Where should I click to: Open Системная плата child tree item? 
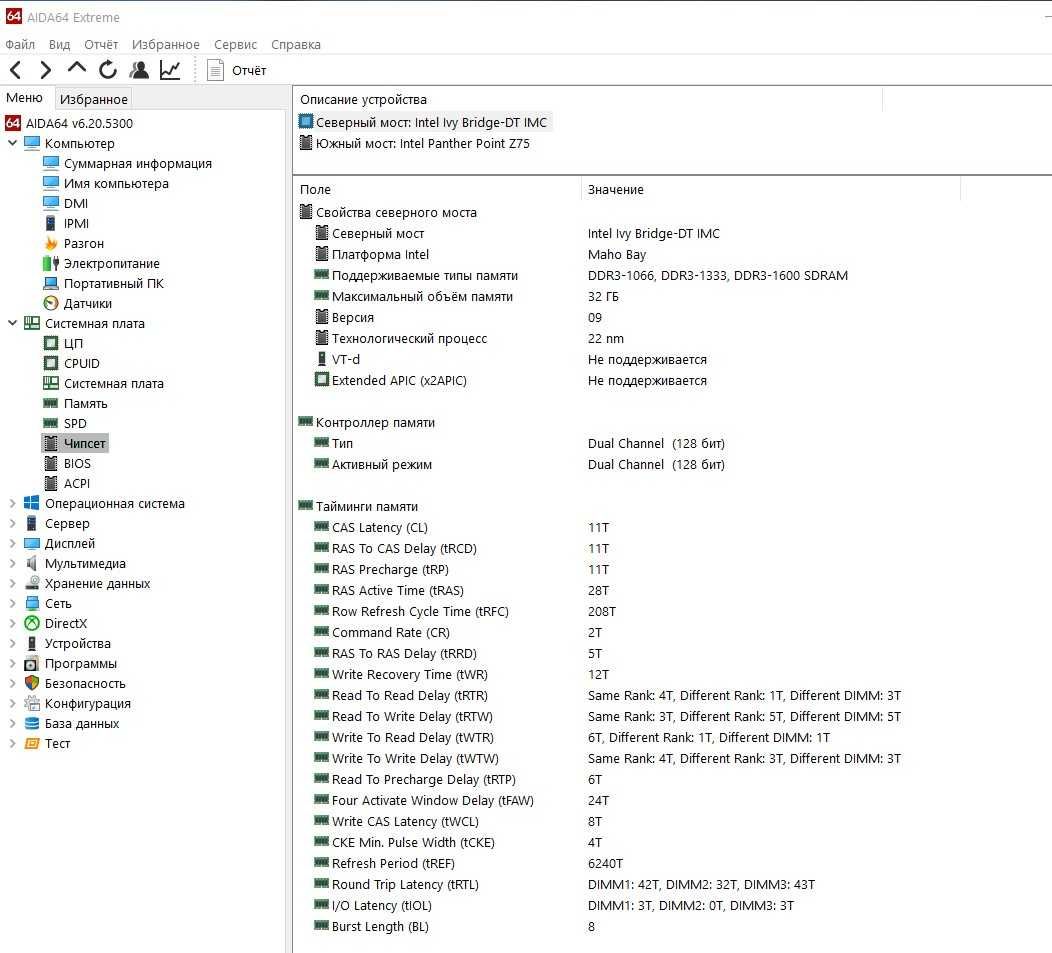coord(113,383)
